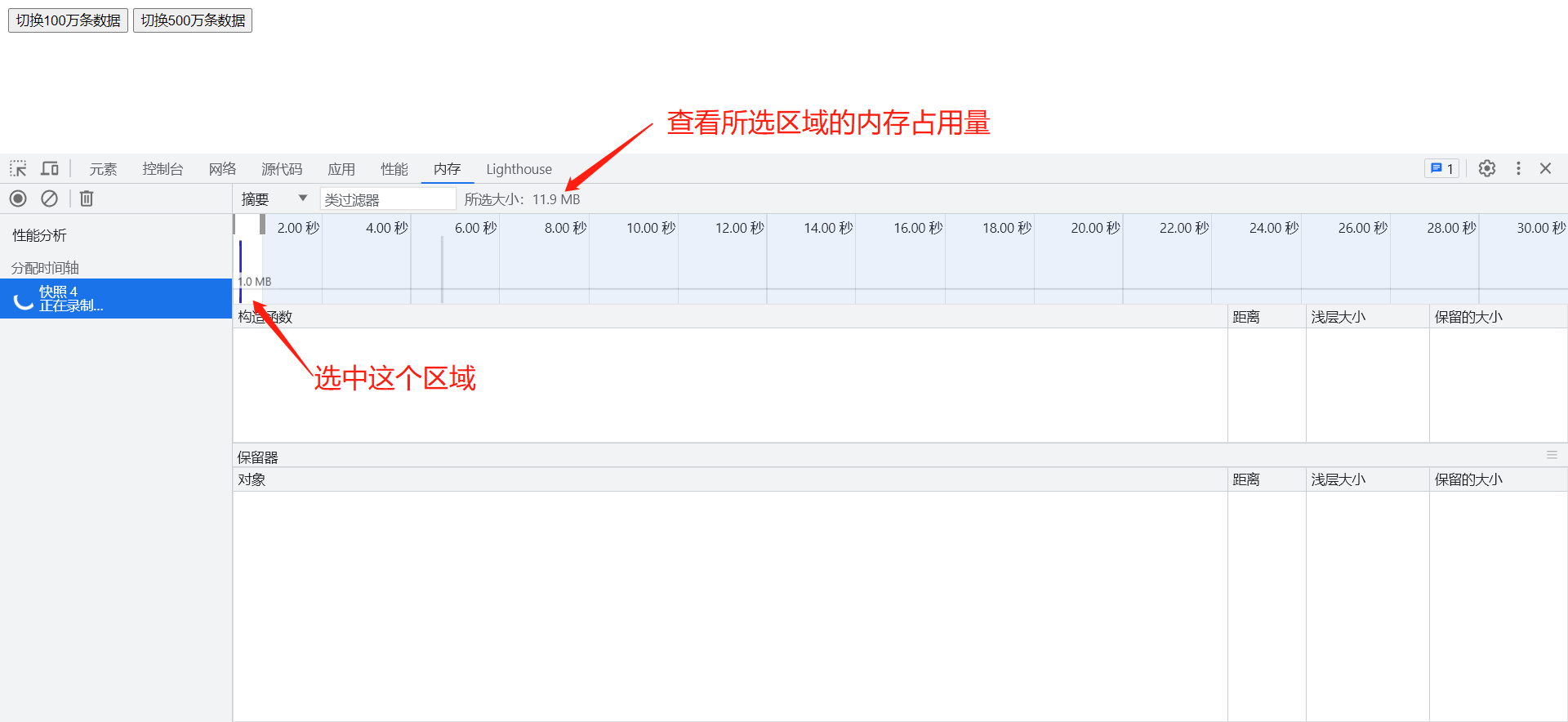Image resolution: width=1568 pixels, height=722 pixels.
Task: Open the 源代码 tab
Action: (x=282, y=169)
